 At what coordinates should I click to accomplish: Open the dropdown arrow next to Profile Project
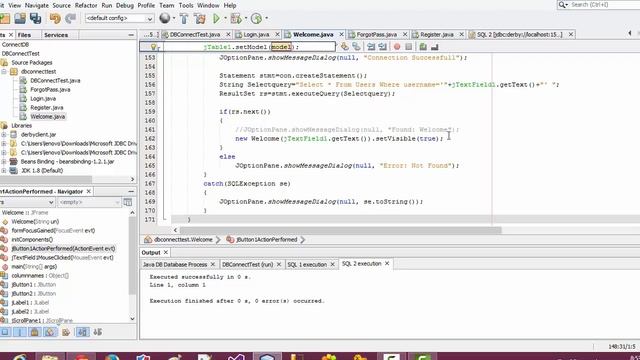tap(267, 18)
